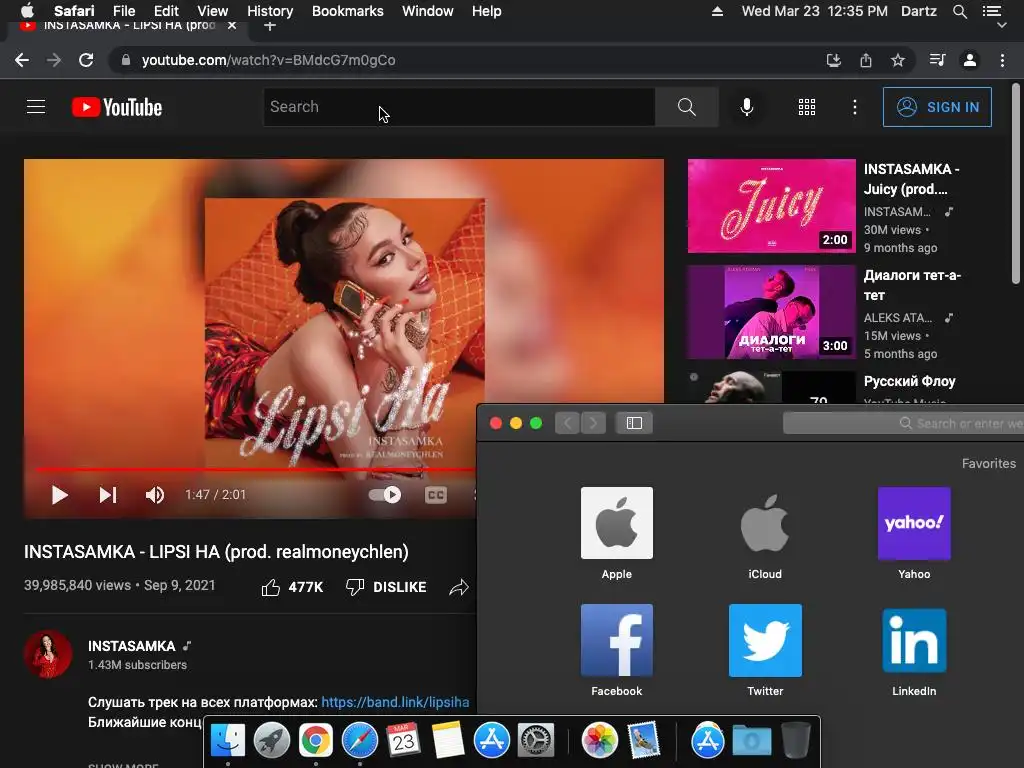The image size is (1024, 768).
Task: Open the Русский Флоу playlist title
Action: click(x=909, y=381)
